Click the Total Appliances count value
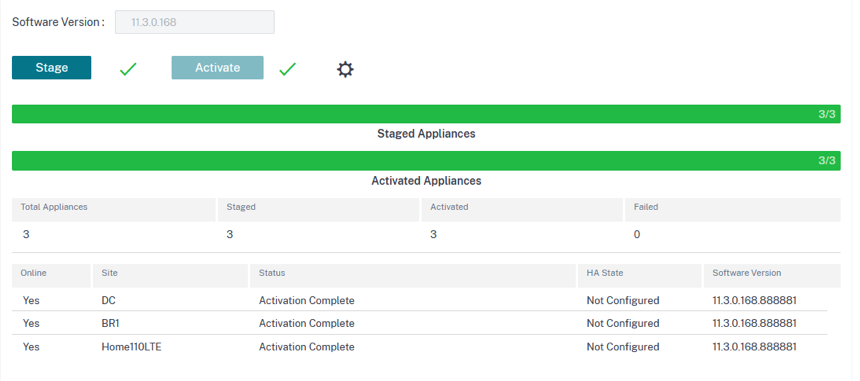 click(x=26, y=235)
